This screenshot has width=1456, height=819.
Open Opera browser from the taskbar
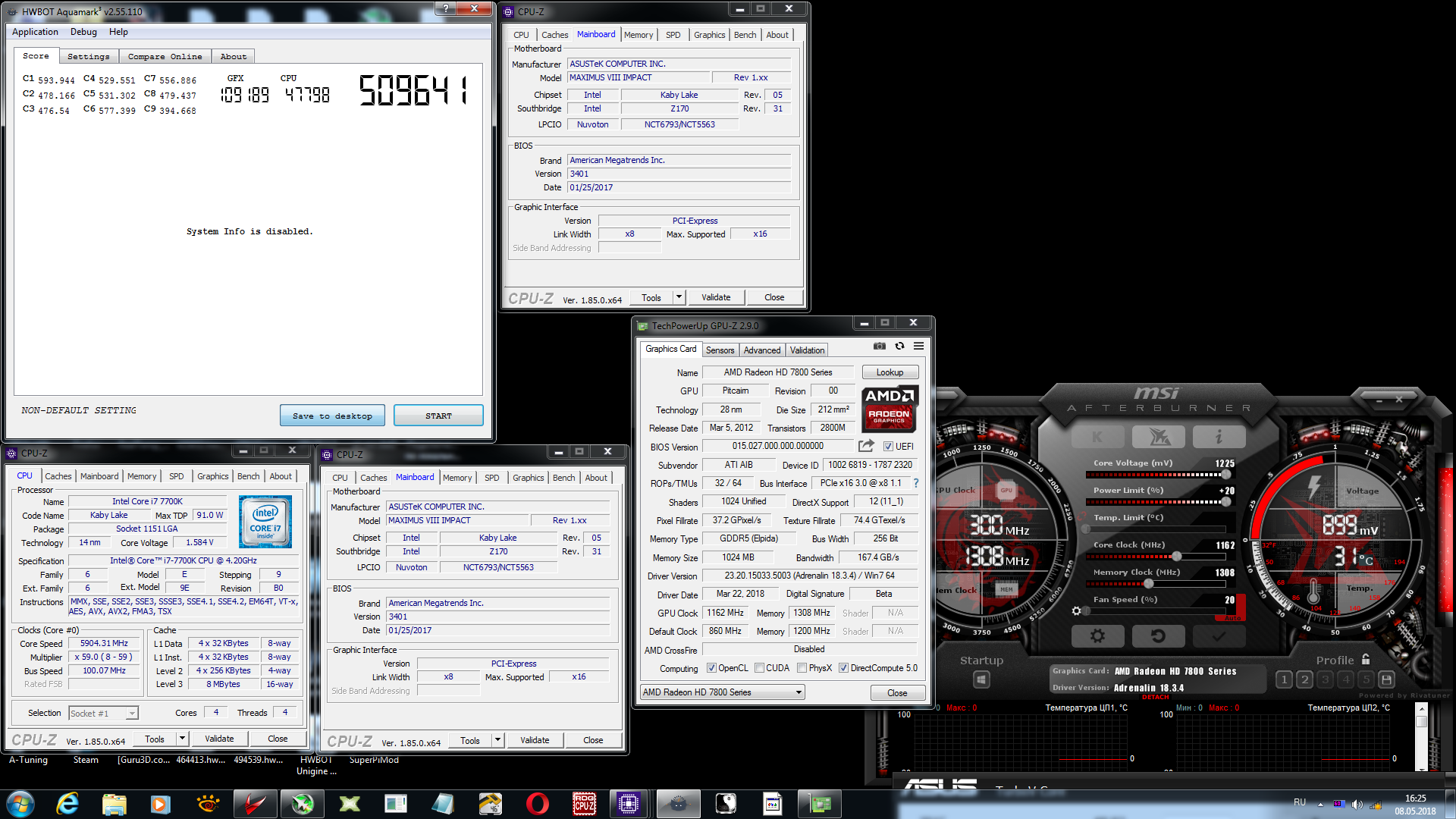click(537, 803)
